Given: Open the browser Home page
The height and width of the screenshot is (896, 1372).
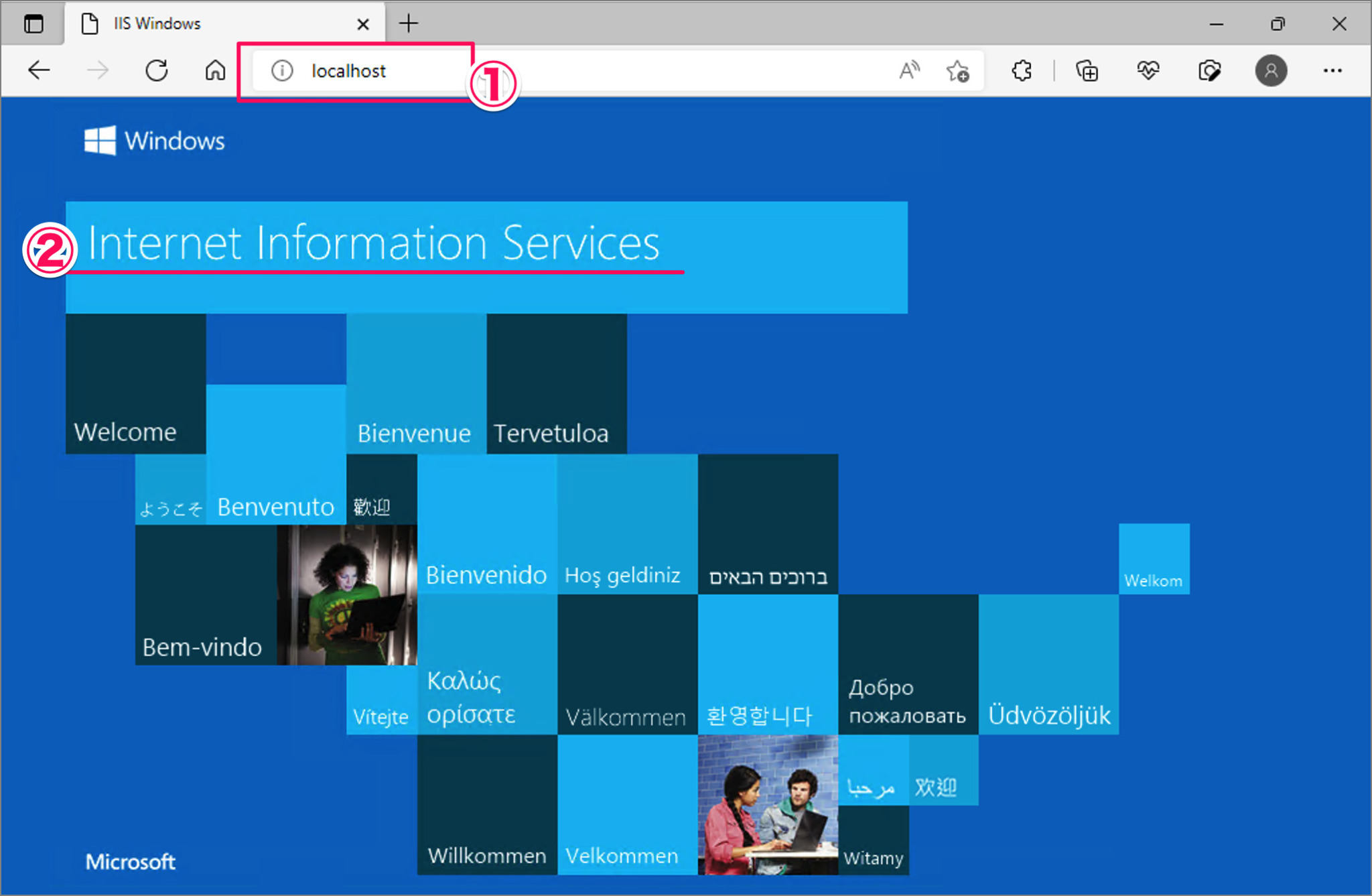Looking at the screenshot, I should [214, 70].
